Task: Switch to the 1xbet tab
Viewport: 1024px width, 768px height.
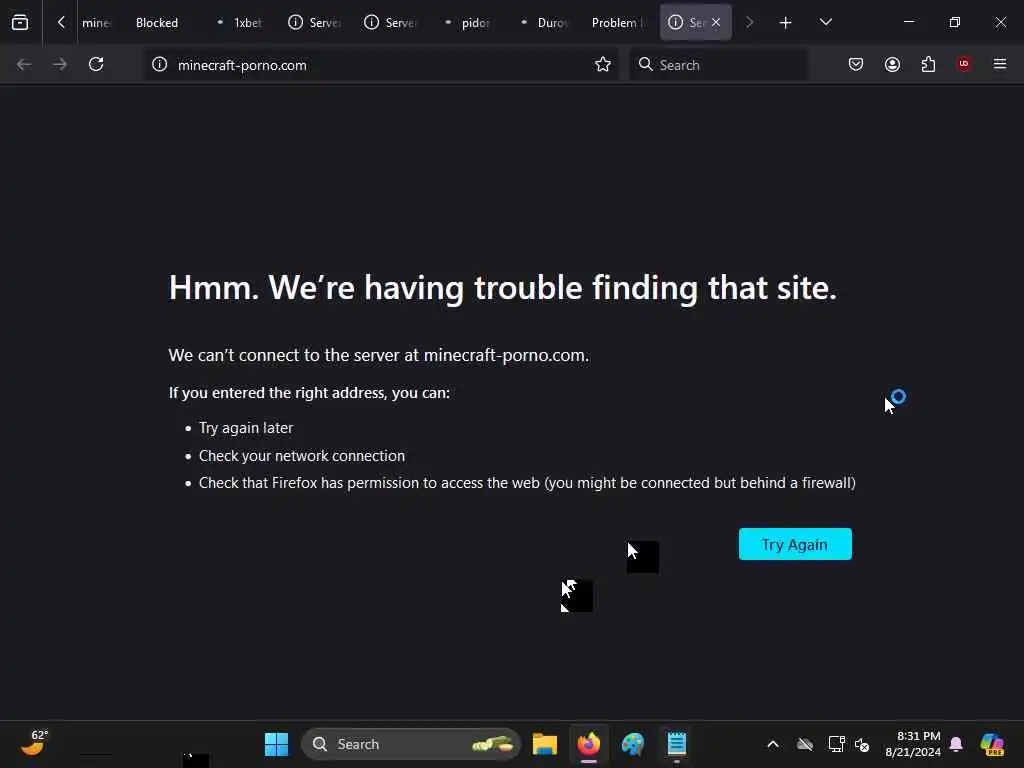Action: tap(240, 23)
